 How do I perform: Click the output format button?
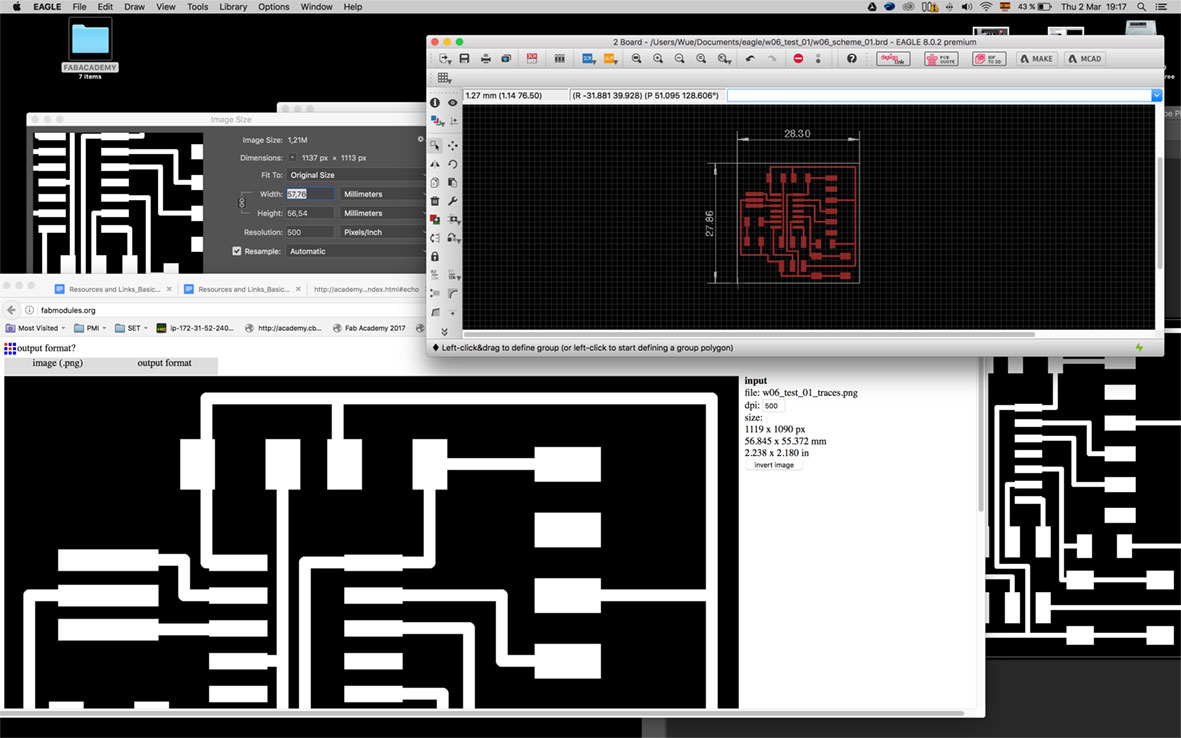164,363
